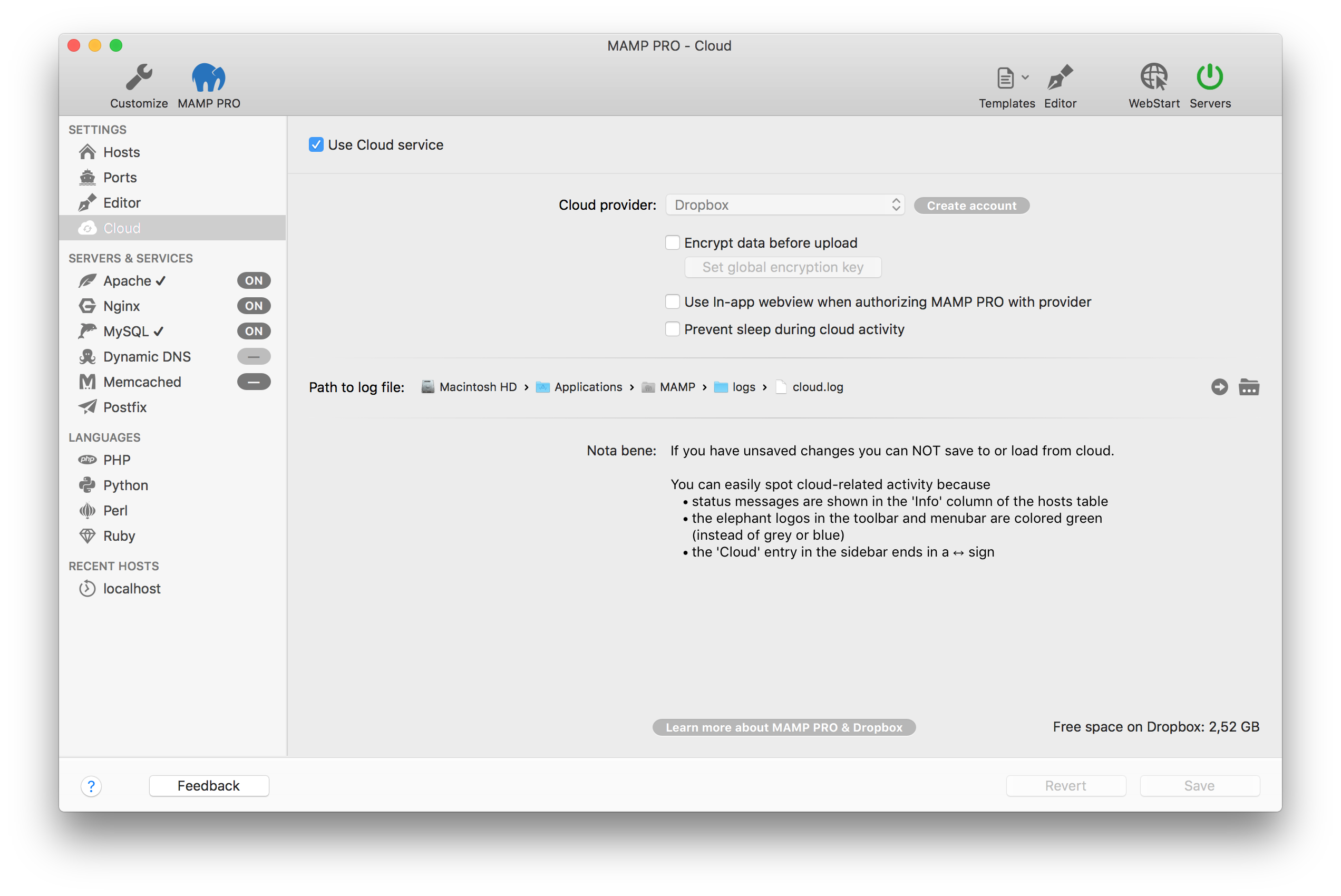The width and height of the screenshot is (1341, 896).
Task: Click the SERVERS & SERVICES heading
Action: pyautogui.click(x=131, y=258)
